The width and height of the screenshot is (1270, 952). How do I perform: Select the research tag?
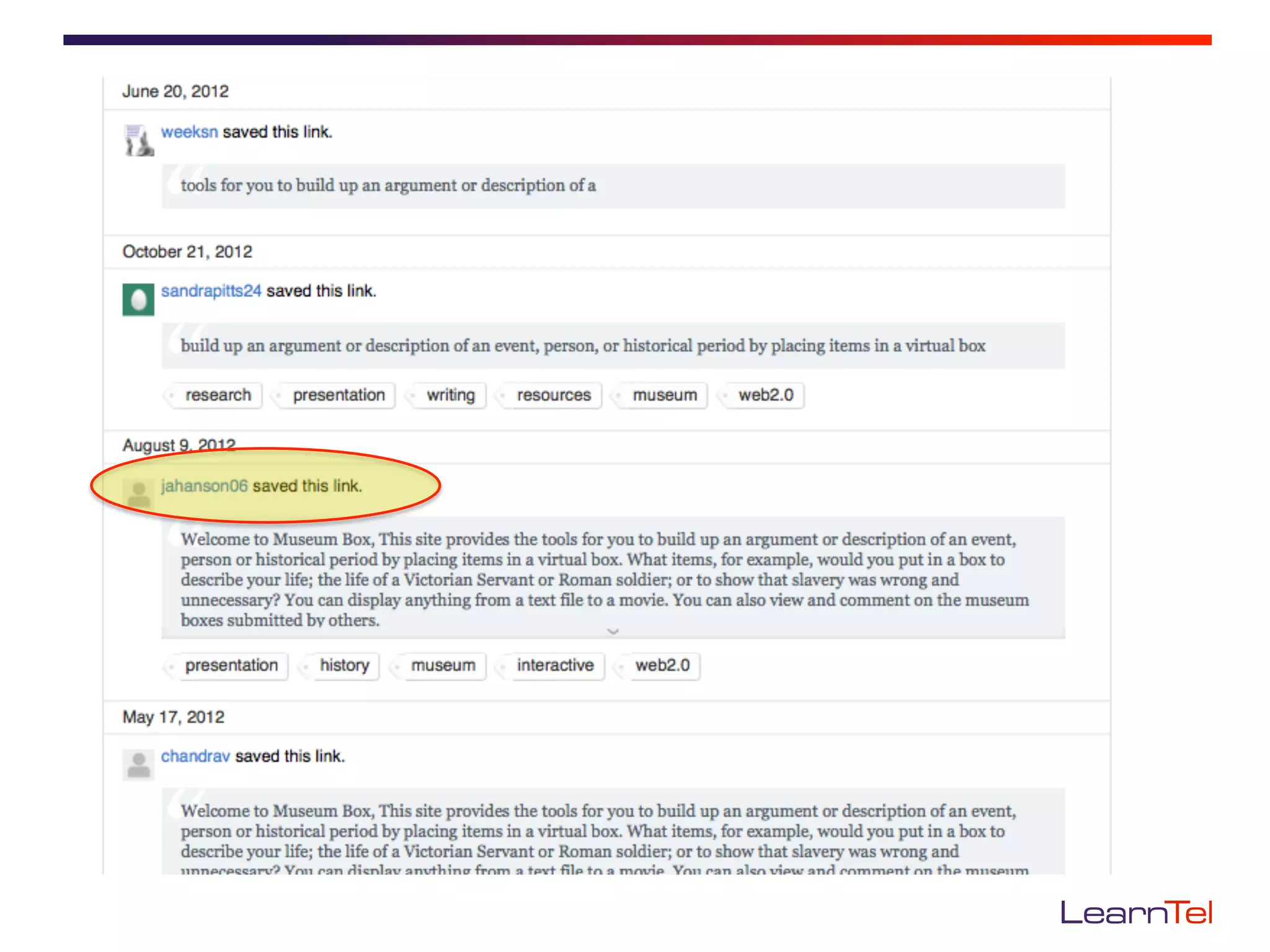coord(218,395)
